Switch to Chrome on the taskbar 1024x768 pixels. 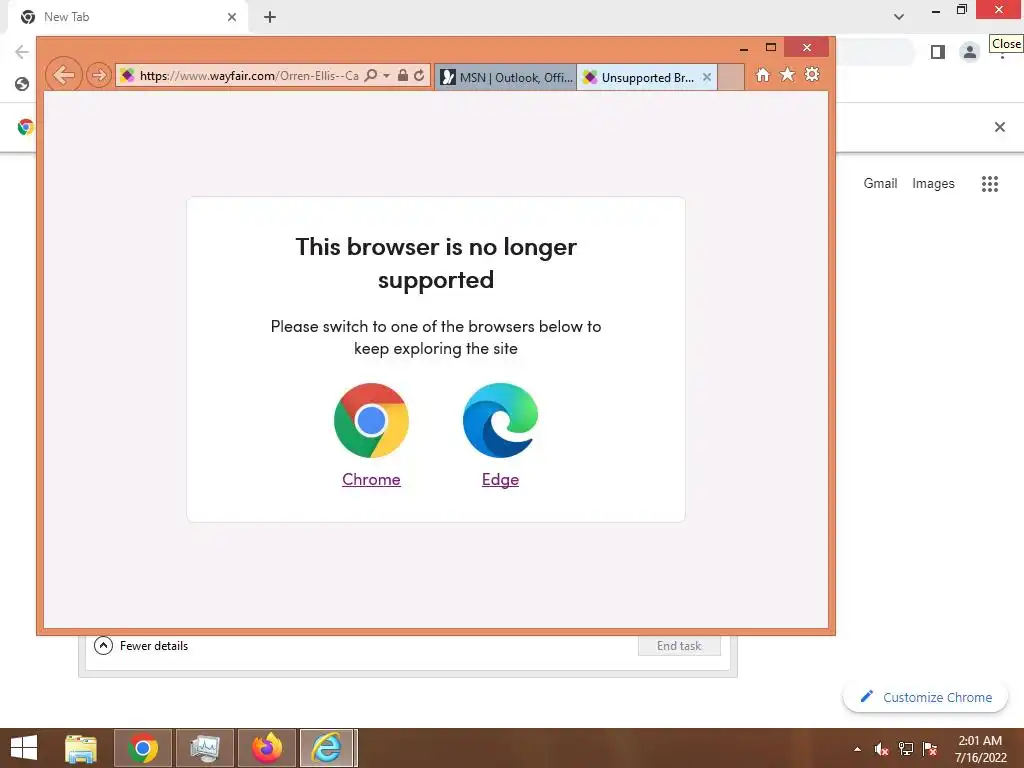tap(143, 748)
